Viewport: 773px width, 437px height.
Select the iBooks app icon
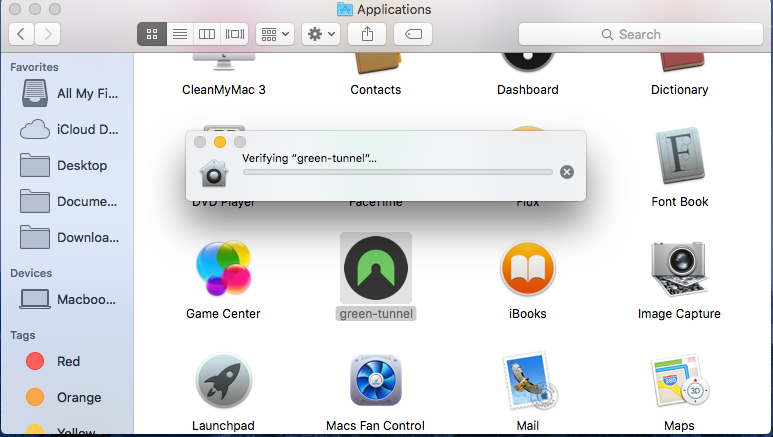point(527,268)
